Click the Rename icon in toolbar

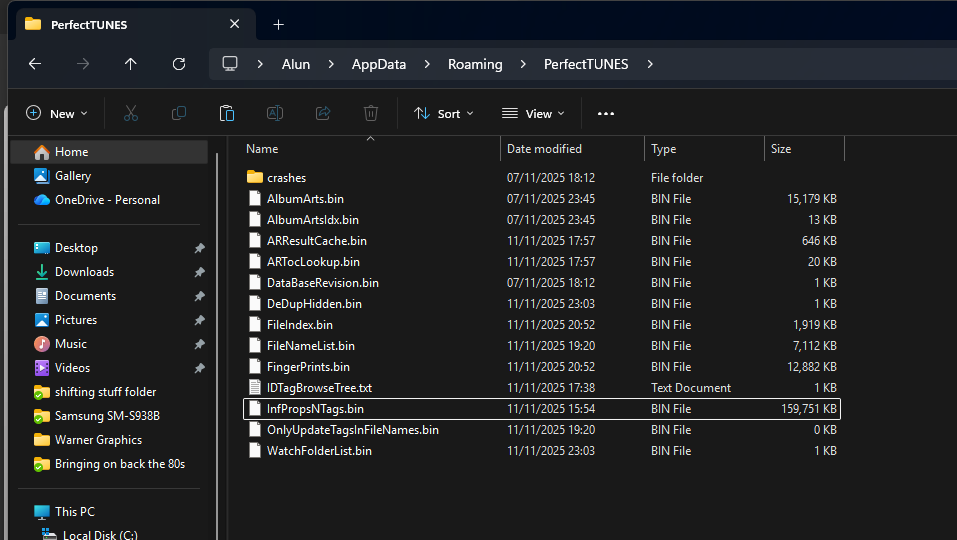(x=275, y=114)
